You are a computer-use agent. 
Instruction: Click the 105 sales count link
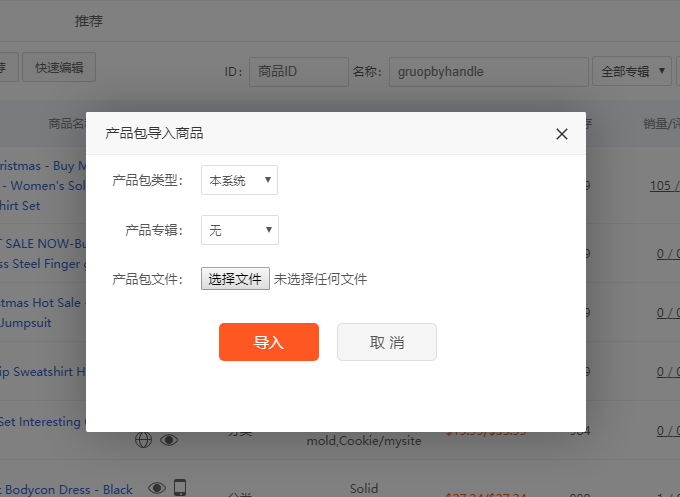pos(664,186)
